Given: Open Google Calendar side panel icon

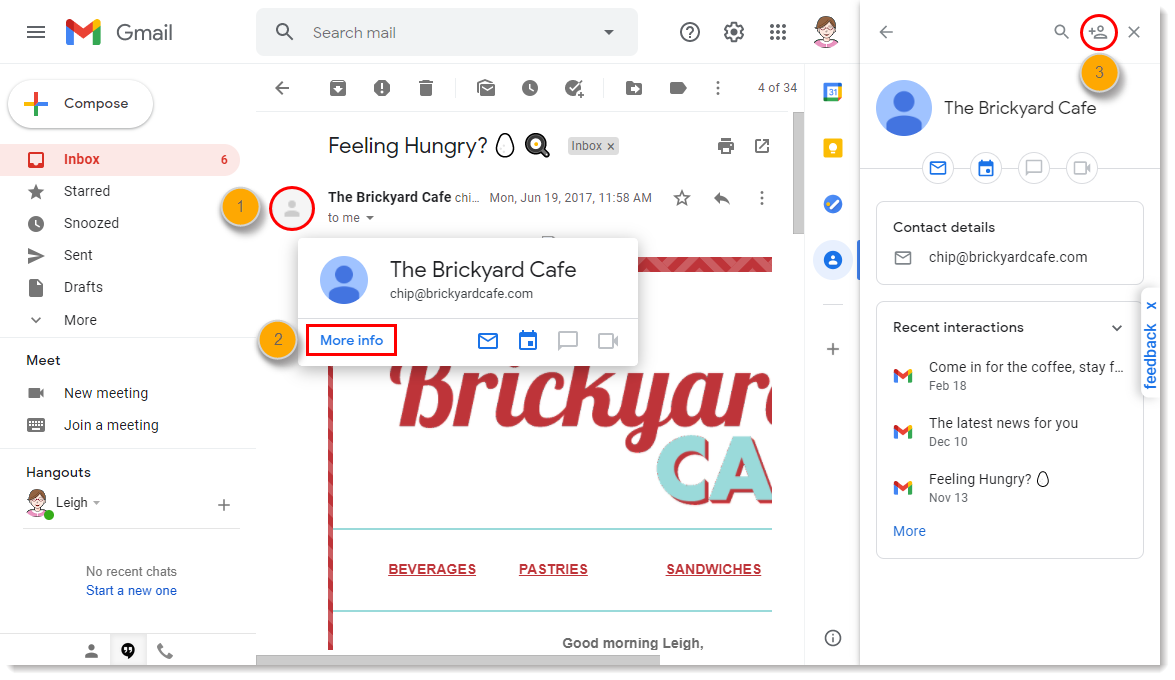Looking at the screenshot, I should point(833,92).
